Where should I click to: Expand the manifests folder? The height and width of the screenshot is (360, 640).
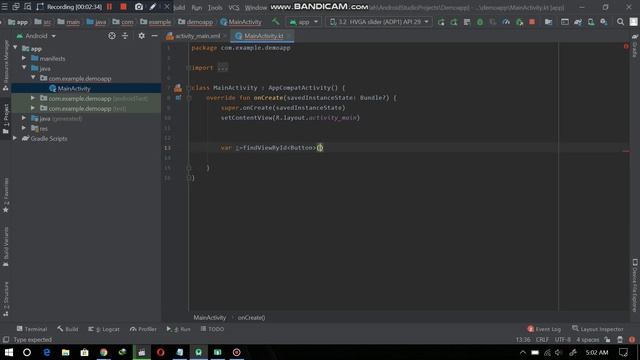tap(24, 58)
